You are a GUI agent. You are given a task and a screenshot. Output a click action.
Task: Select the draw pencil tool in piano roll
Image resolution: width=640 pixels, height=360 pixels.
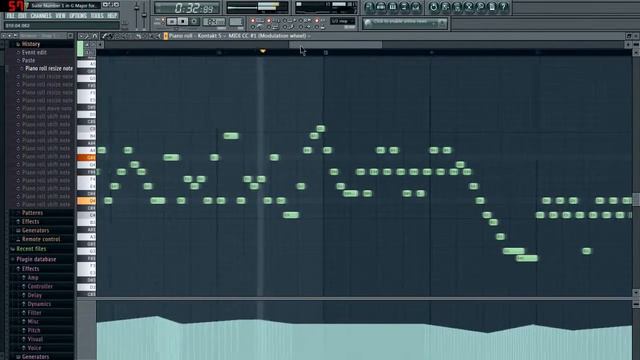pyautogui.click(x=104, y=36)
